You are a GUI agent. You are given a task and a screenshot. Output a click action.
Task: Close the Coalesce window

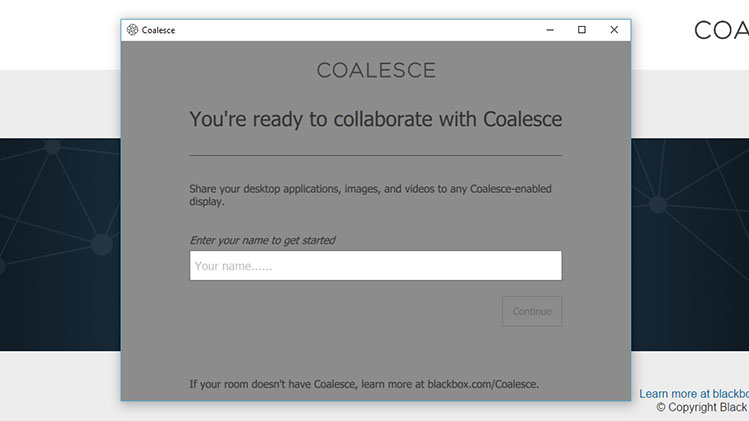pos(614,30)
